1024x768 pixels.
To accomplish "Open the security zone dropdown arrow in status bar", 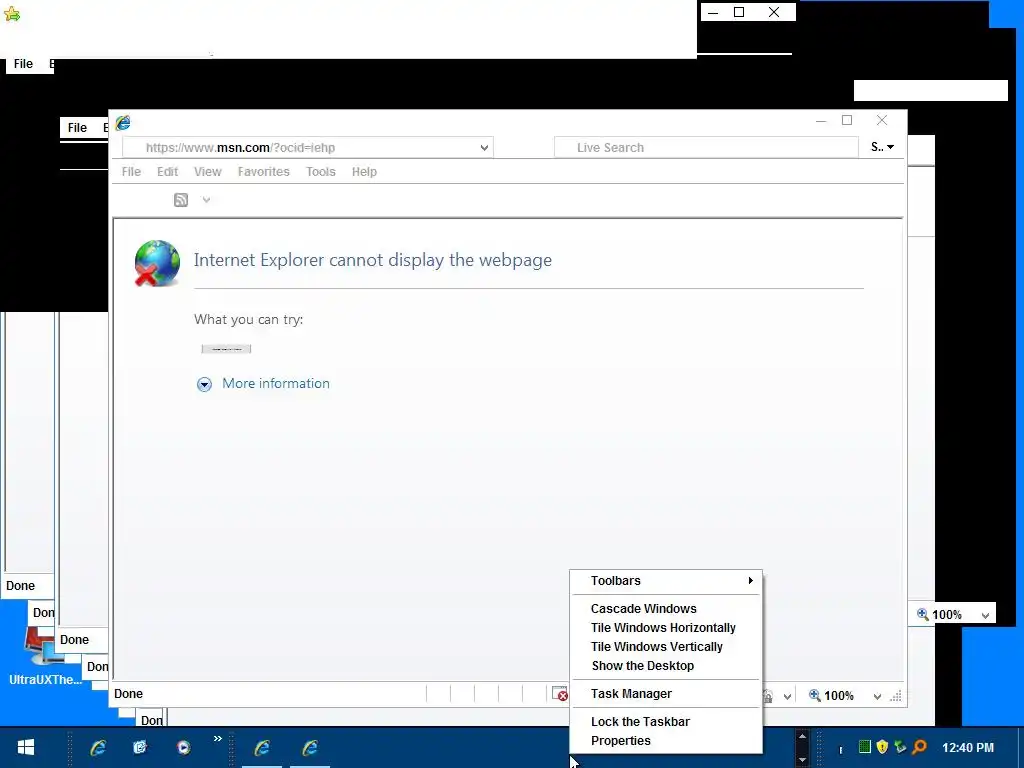I will pos(787,696).
